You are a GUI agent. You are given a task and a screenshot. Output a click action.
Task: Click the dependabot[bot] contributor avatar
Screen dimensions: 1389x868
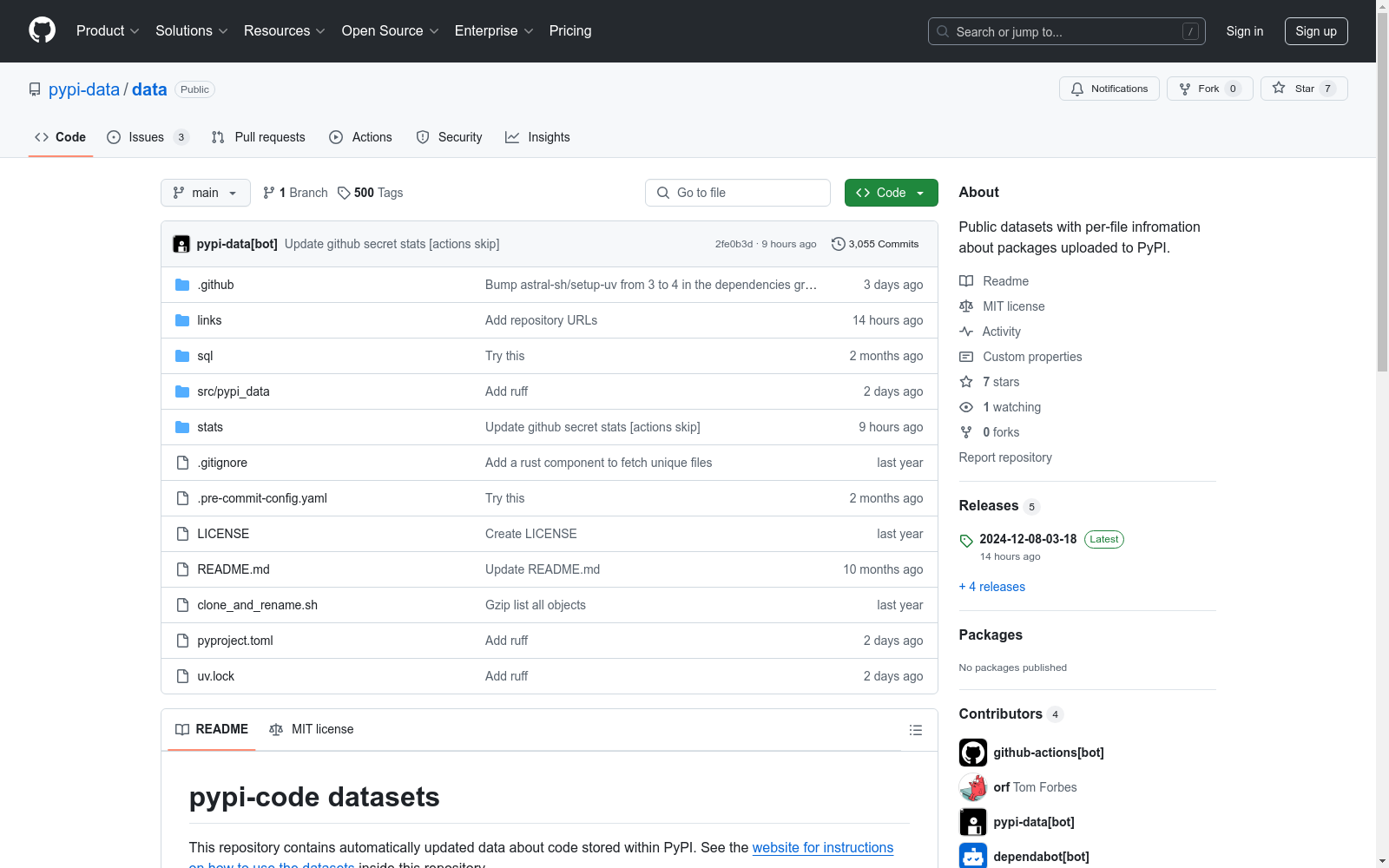973,857
